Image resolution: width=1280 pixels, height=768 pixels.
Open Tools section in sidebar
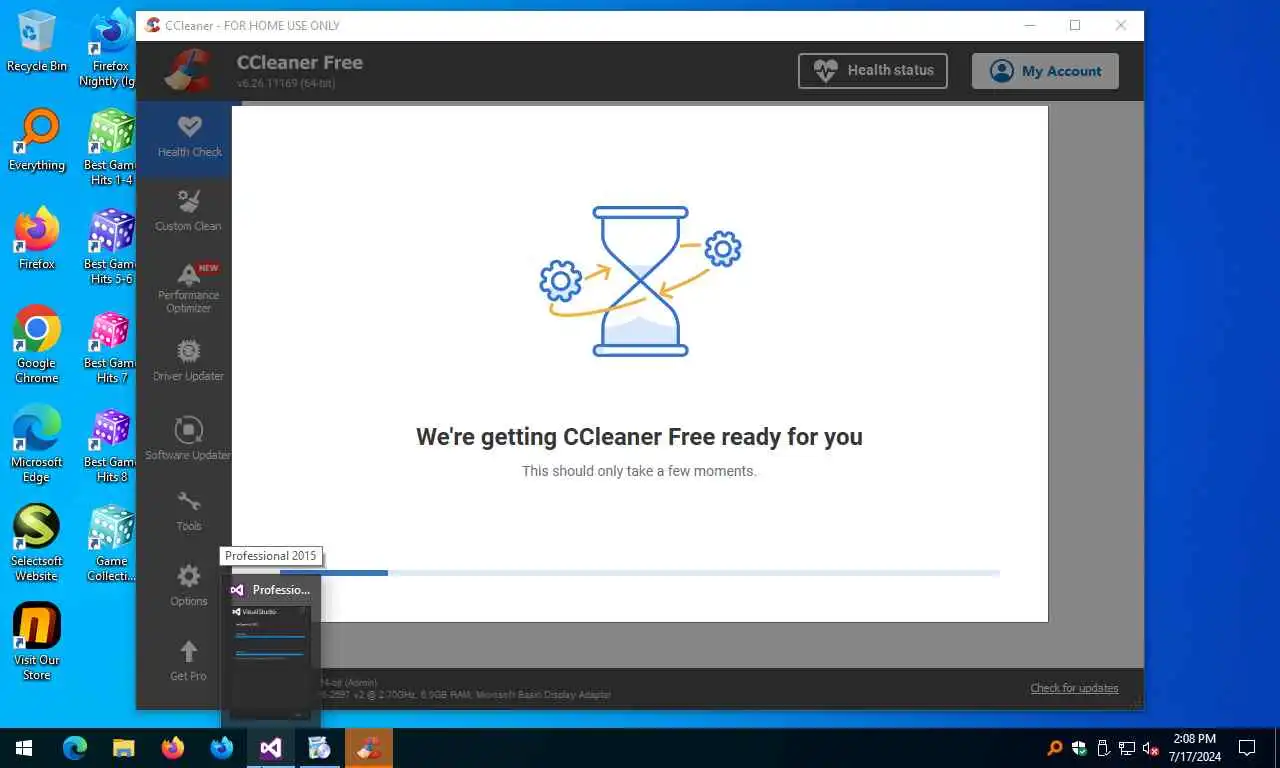[x=189, y=511]
